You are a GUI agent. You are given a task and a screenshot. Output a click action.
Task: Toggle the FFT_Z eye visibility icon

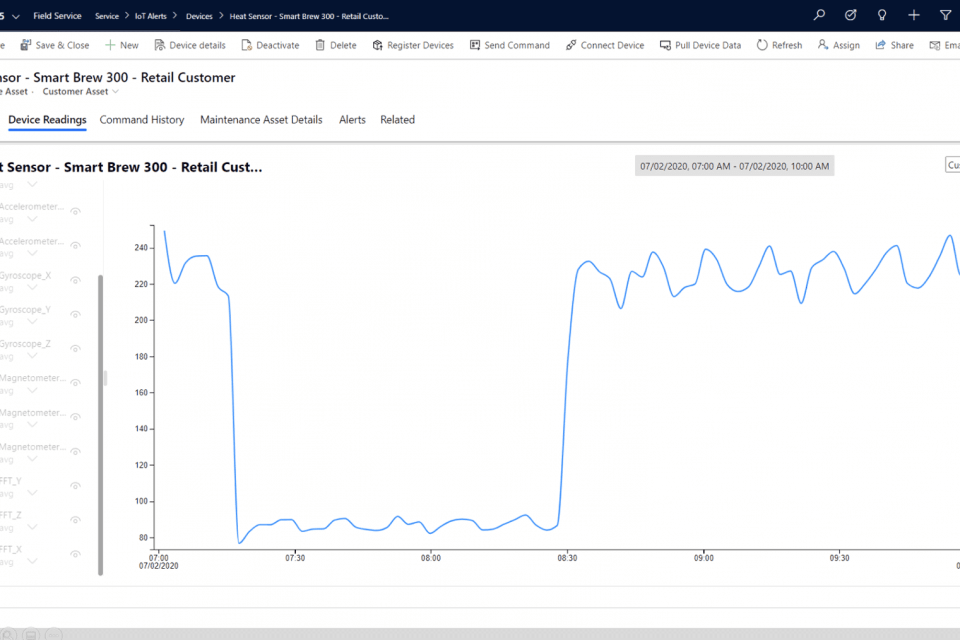coord(75,518)
